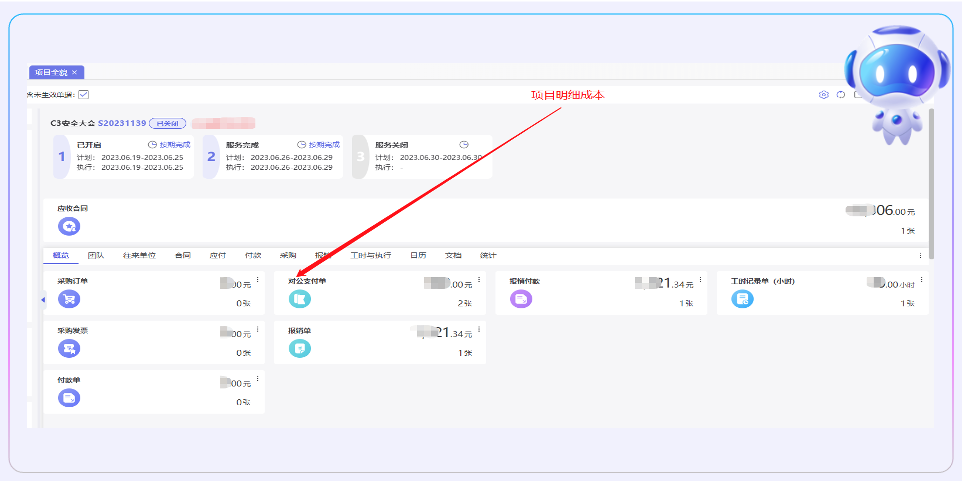The height and width of the screenshot is (481, 962).
Task: Open the three-dot menu on 对公支付单 card
Action: pos(478,280)
